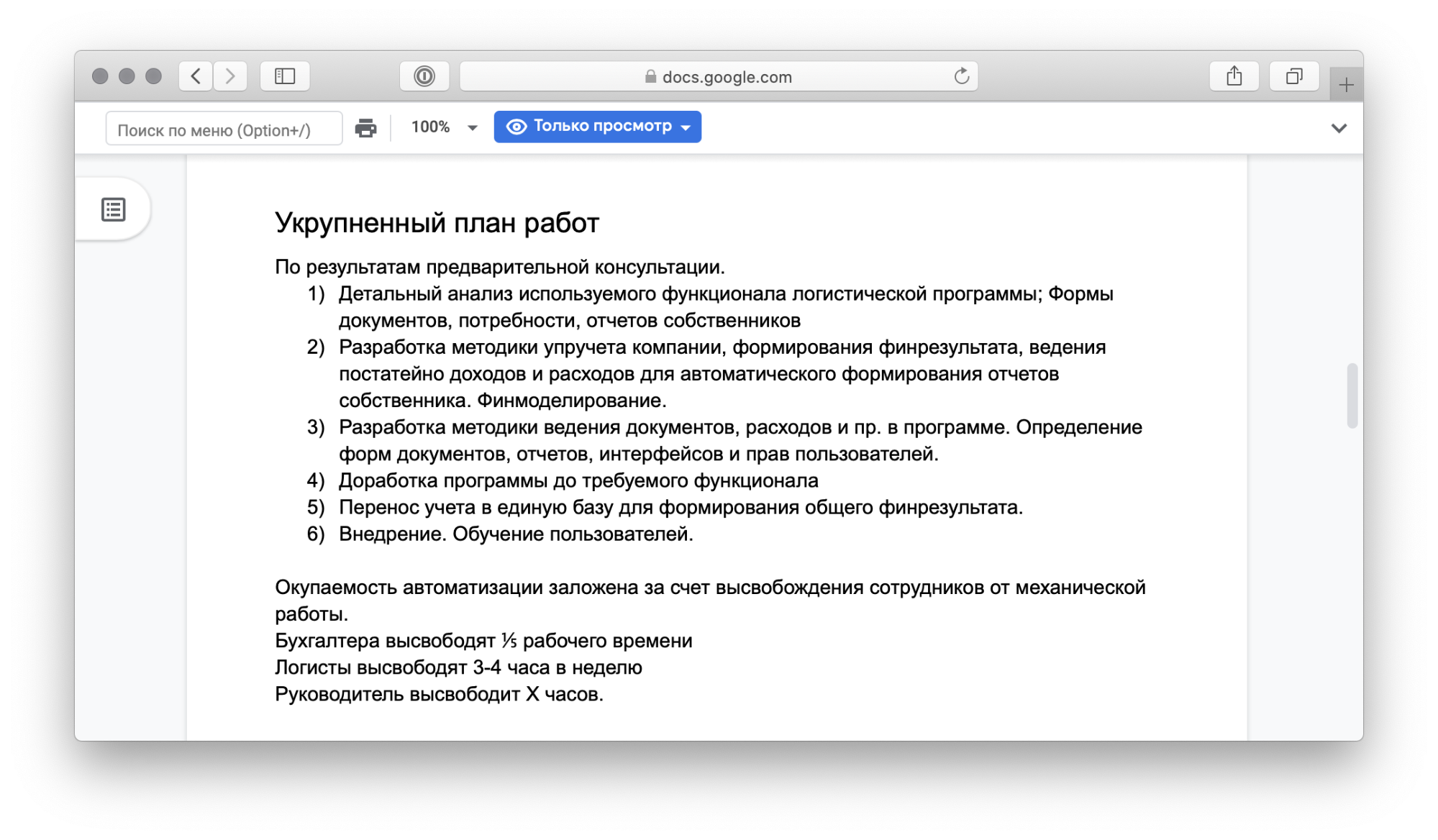Toggle the Safari sidebar button
Viewport: 1438px width, 840px height.
[285, 76]
